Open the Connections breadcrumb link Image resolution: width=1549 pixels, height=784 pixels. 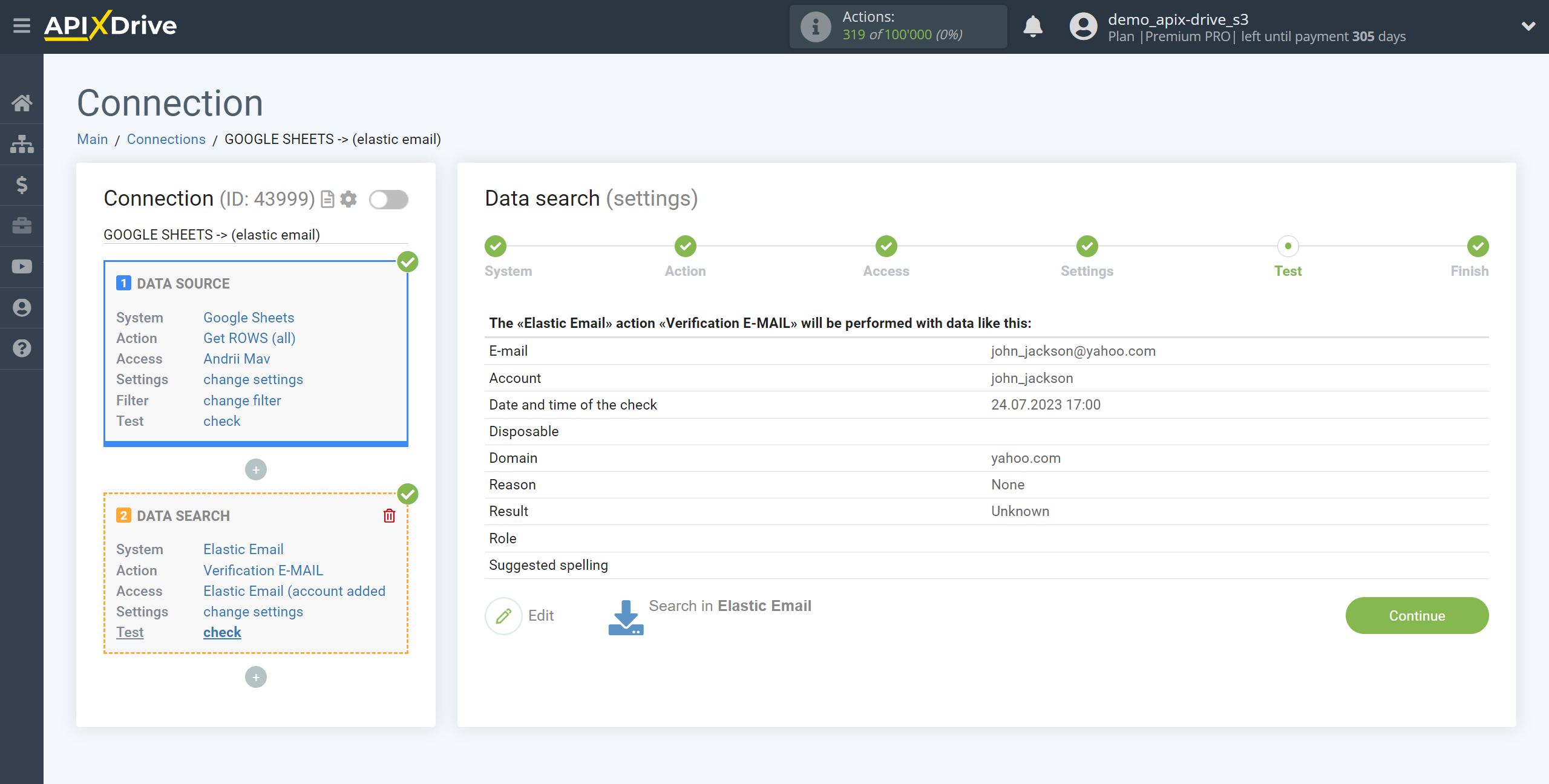(166, 139)
